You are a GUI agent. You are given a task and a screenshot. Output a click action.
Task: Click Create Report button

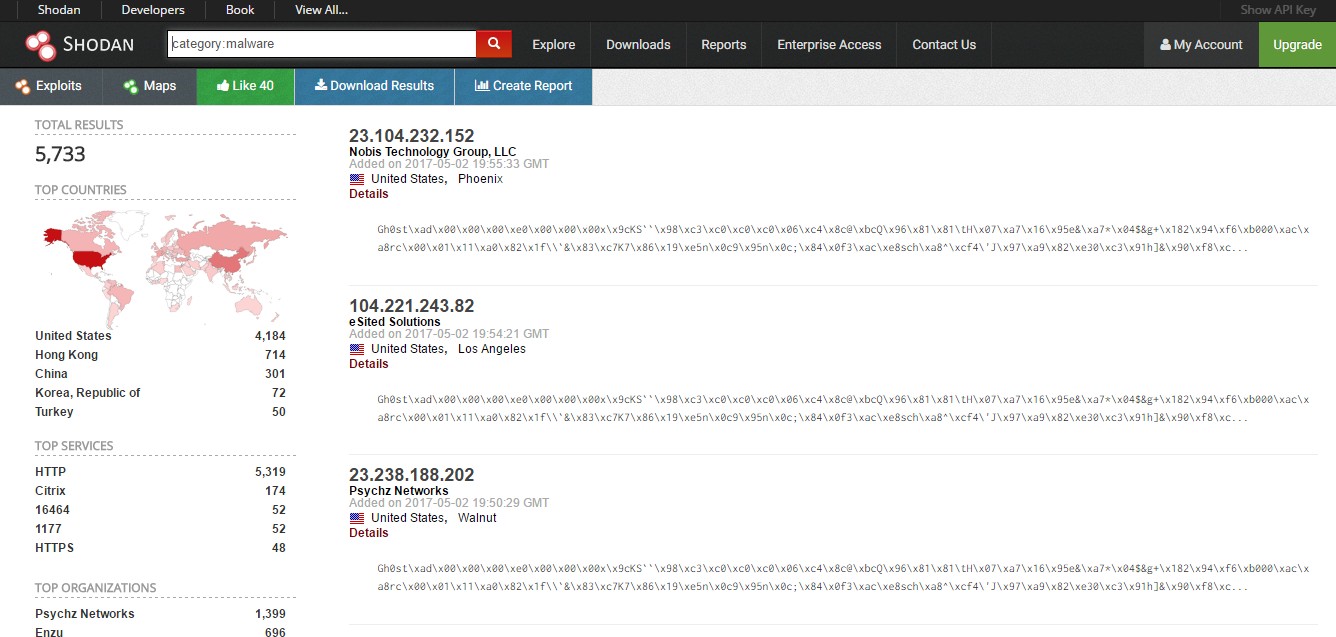(523, 86)
